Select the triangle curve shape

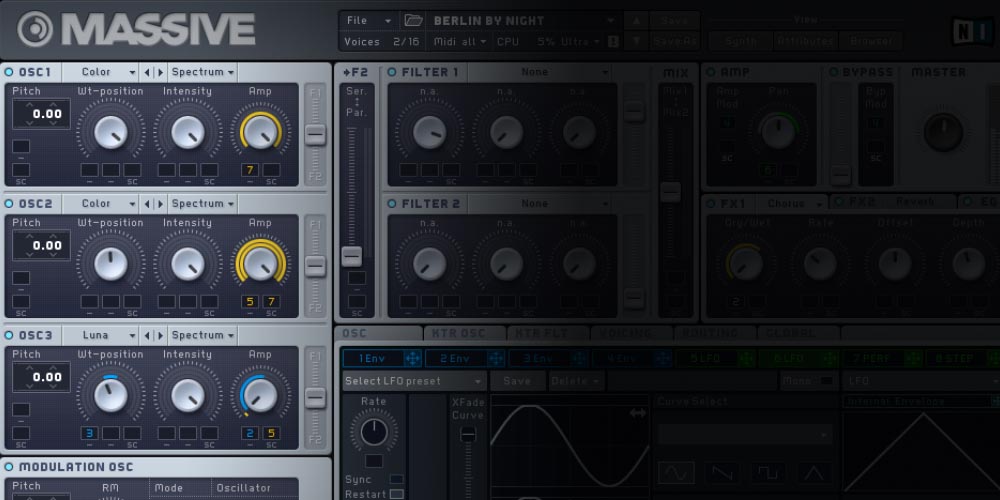click(x=814, y=473)
